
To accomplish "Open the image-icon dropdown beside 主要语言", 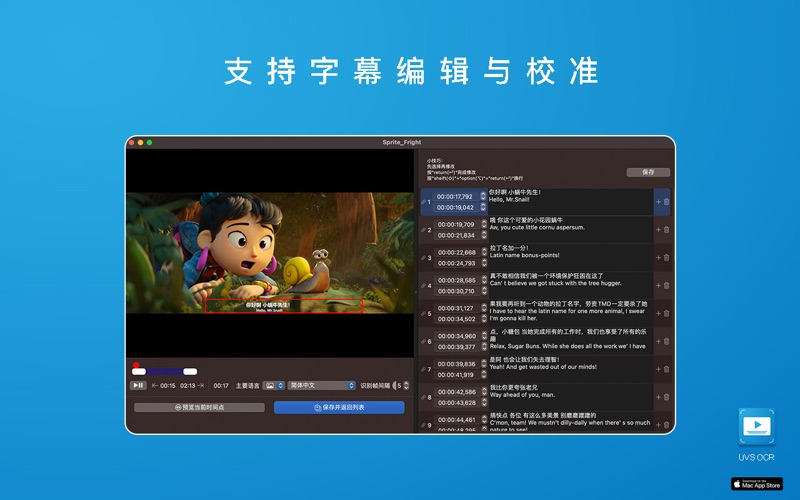I will click(274, 385).
